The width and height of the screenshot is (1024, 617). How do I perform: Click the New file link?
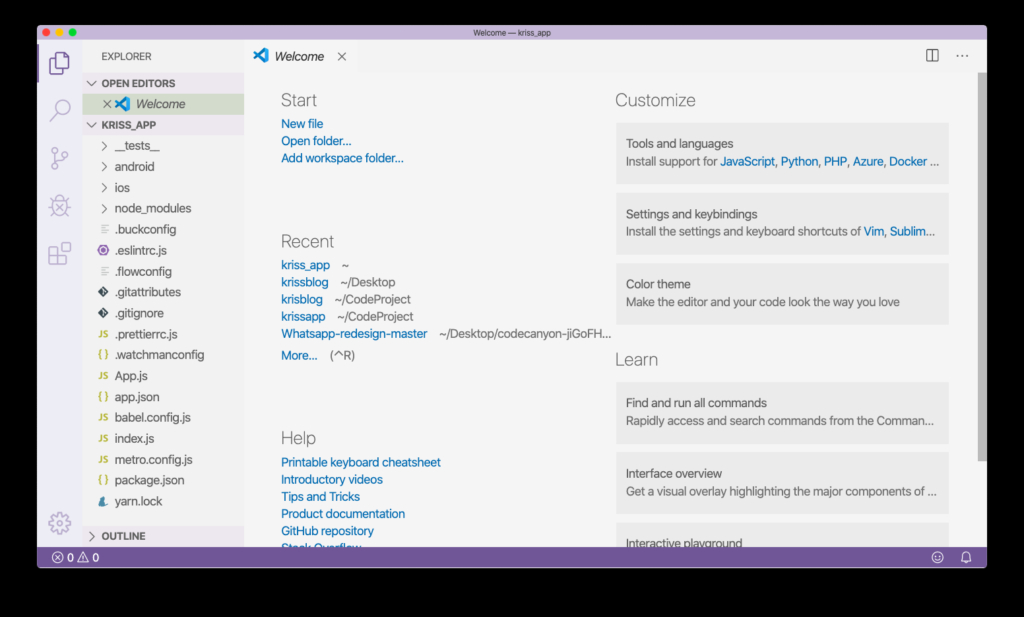point(302,124)
